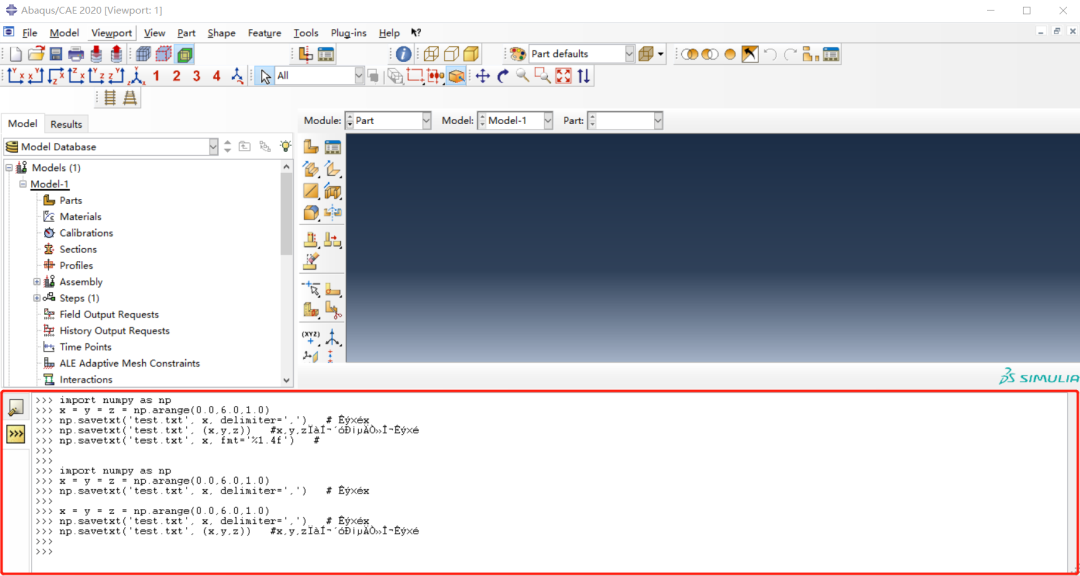Click the Create Round or Fillet tool
Viewport: 1080px width, 576px height.
click(x=311, y=213)
